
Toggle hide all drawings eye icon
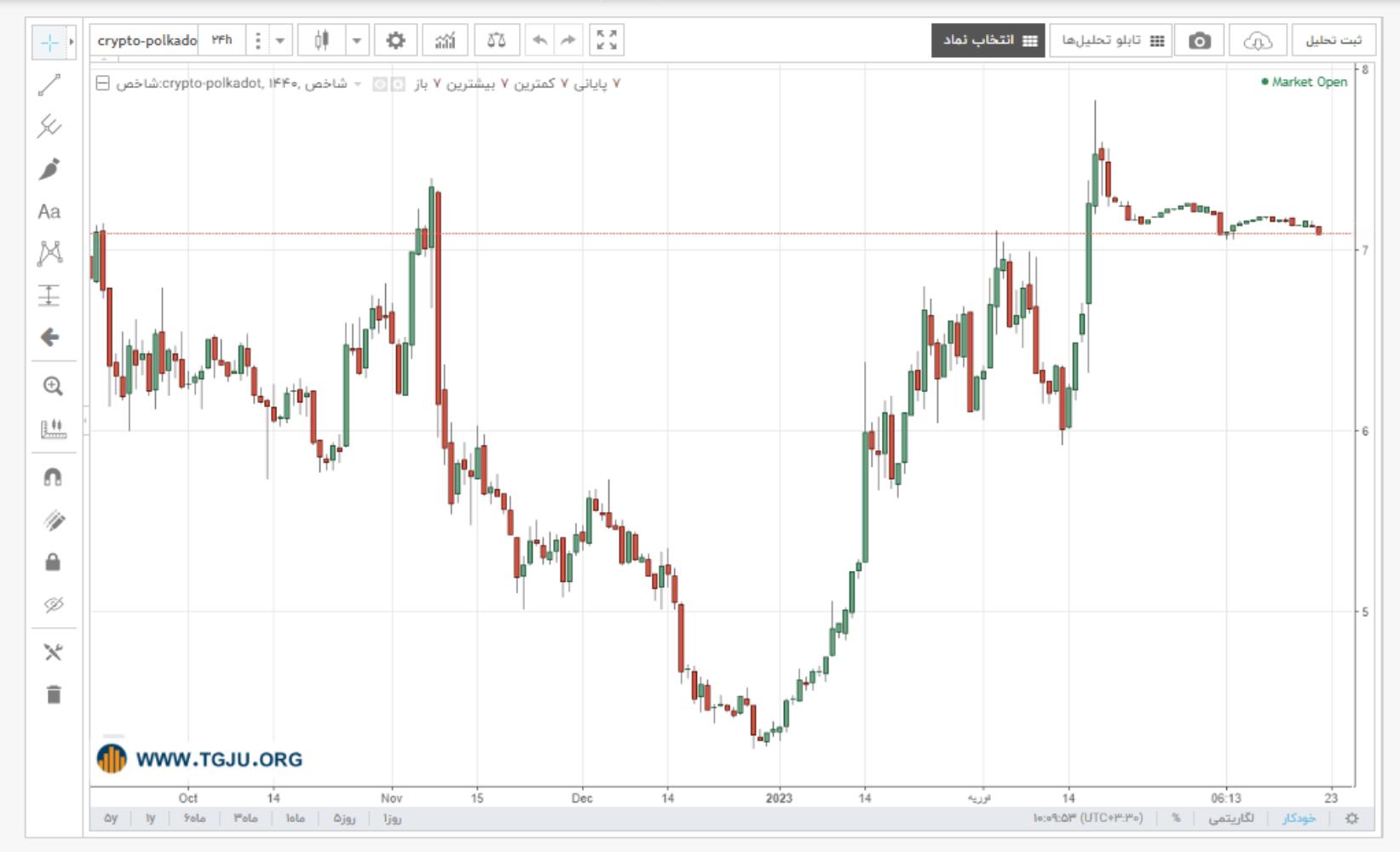[53, 605]
